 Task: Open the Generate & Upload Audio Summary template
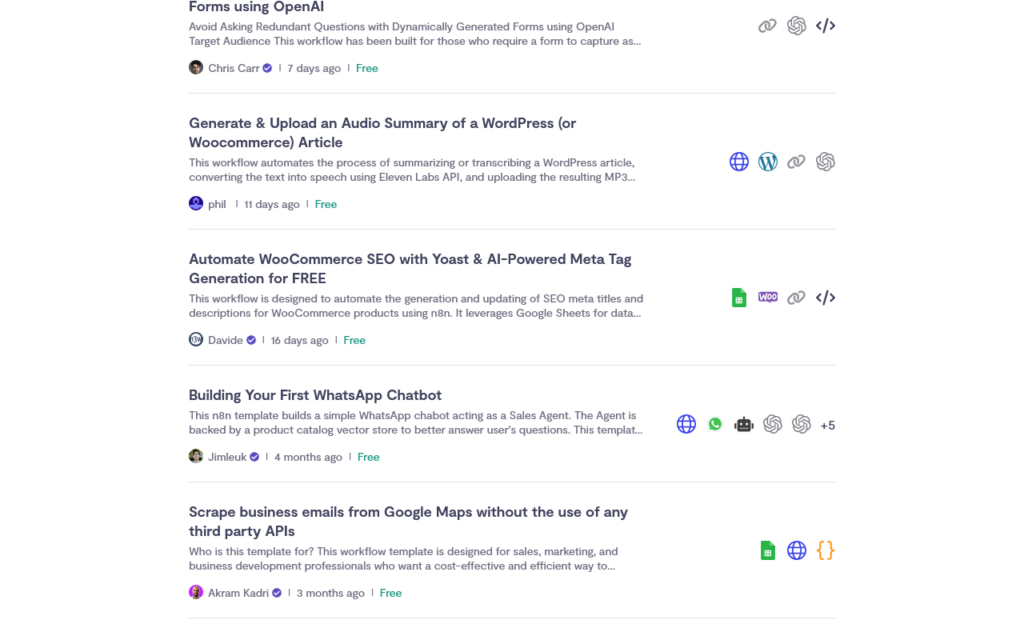point(382,133)
